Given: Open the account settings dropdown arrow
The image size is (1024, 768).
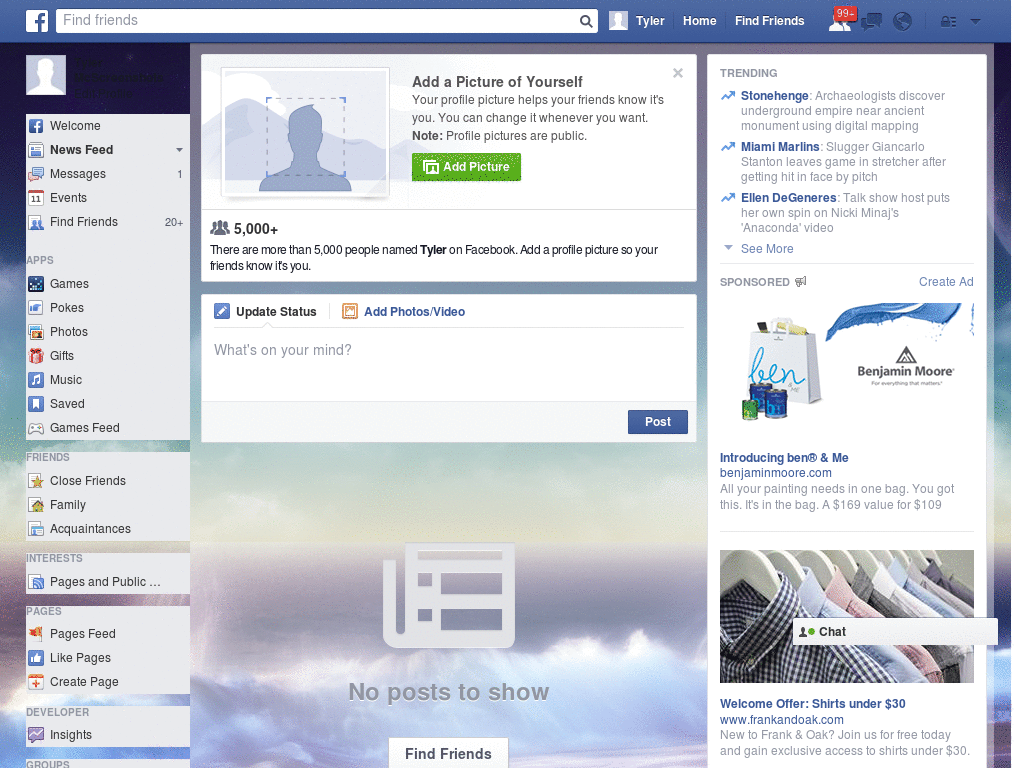Looking at the screenshot, I should (975, 21).
